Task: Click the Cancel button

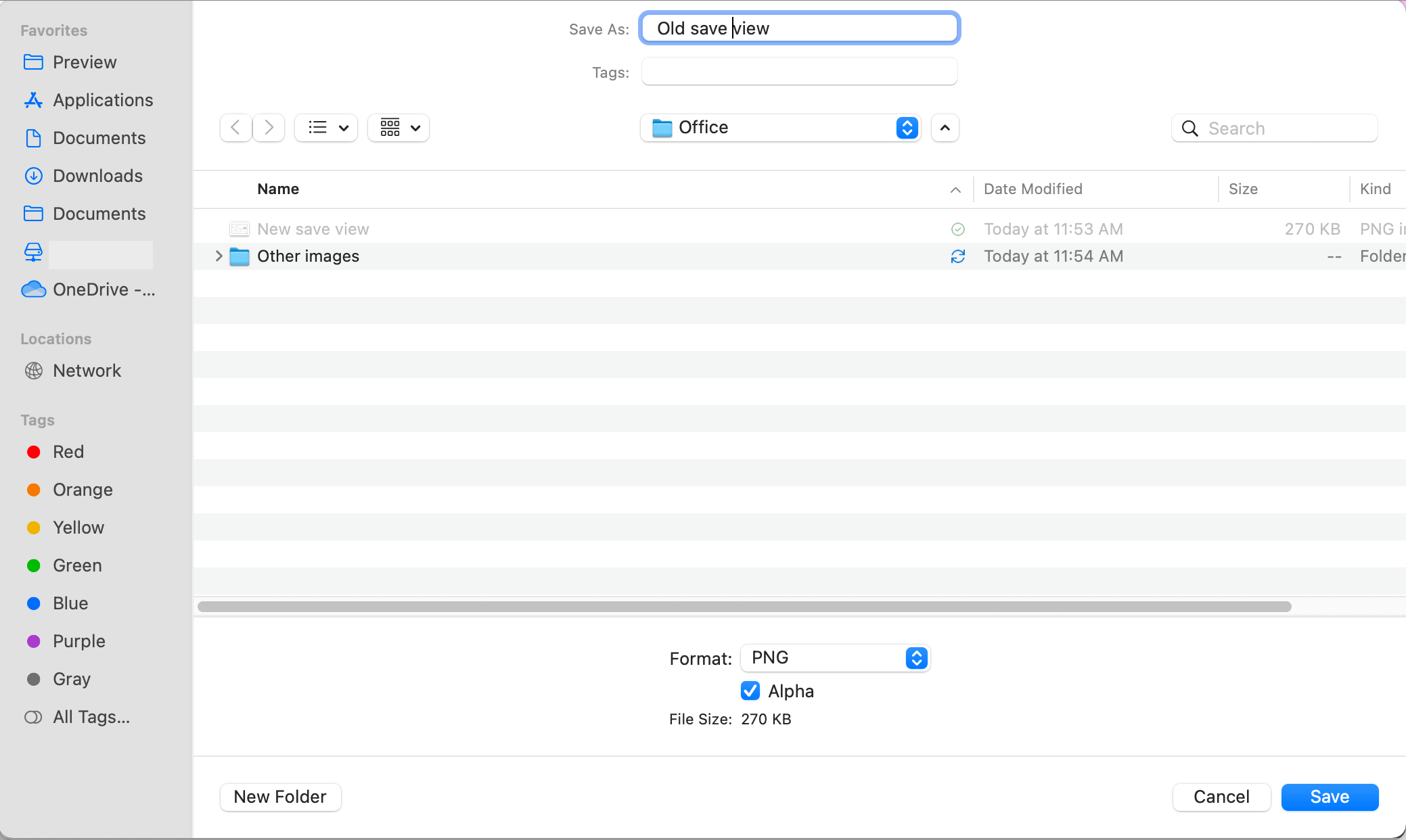Action: pos(1221,797)
